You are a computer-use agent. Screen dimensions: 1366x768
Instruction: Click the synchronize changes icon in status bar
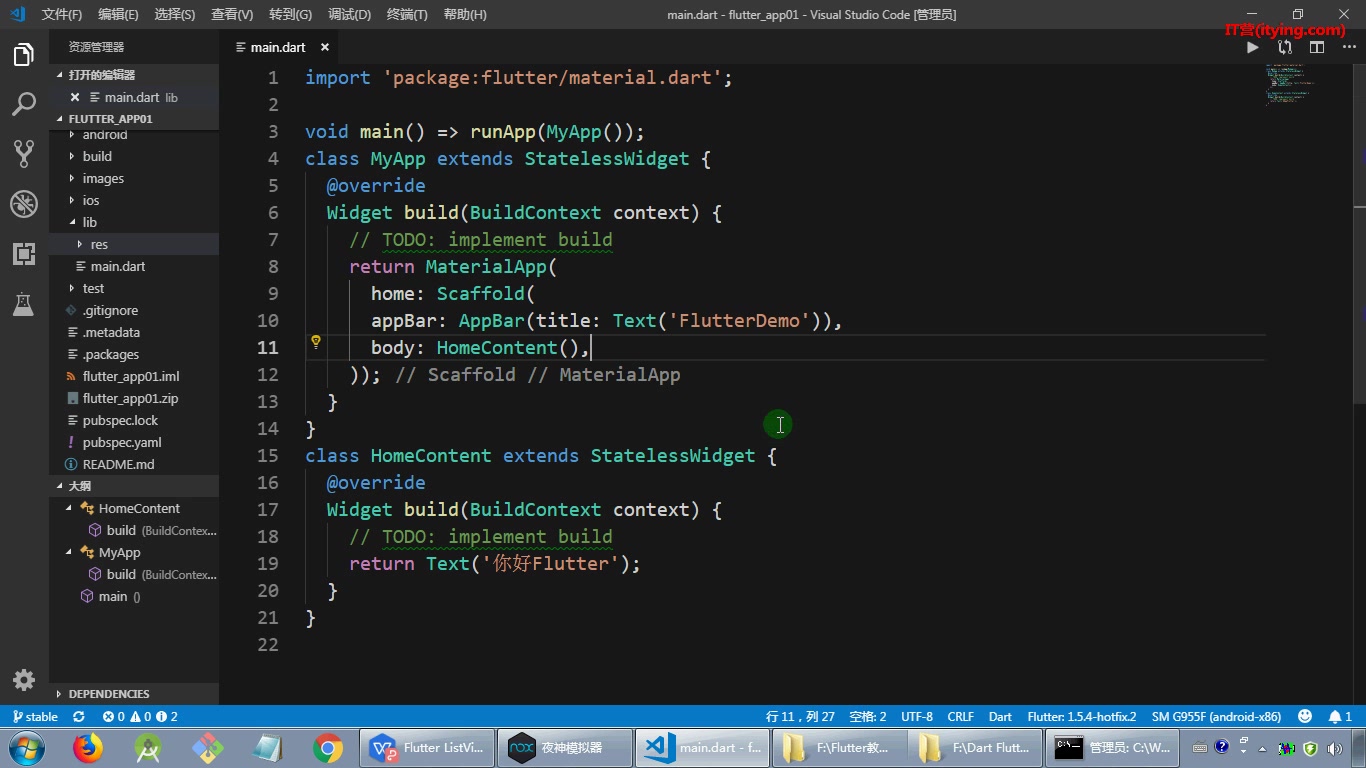click(79, 717)
